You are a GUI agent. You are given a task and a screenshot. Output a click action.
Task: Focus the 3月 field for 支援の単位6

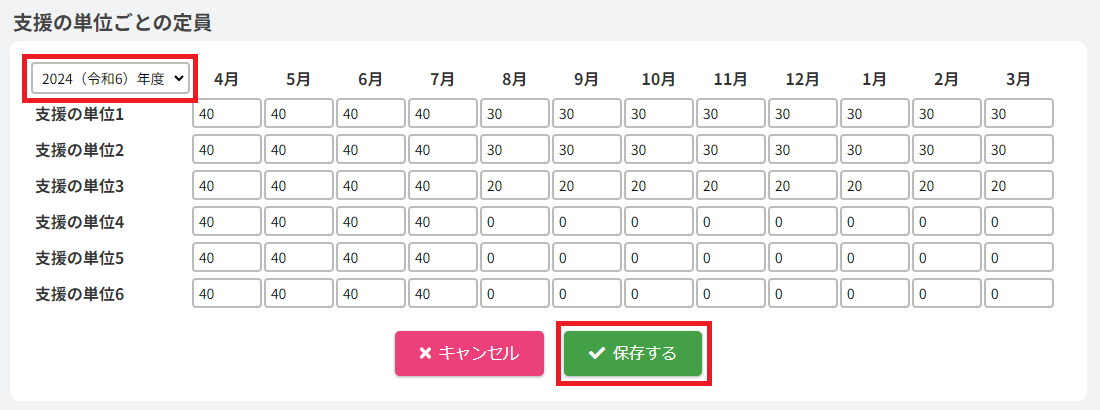(1019, 293)
